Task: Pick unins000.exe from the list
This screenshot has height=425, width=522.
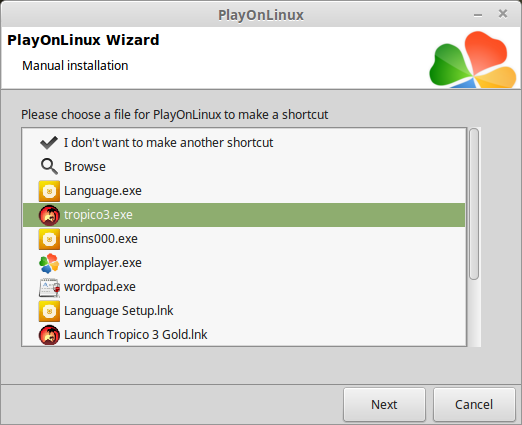Action: [101, 239]
